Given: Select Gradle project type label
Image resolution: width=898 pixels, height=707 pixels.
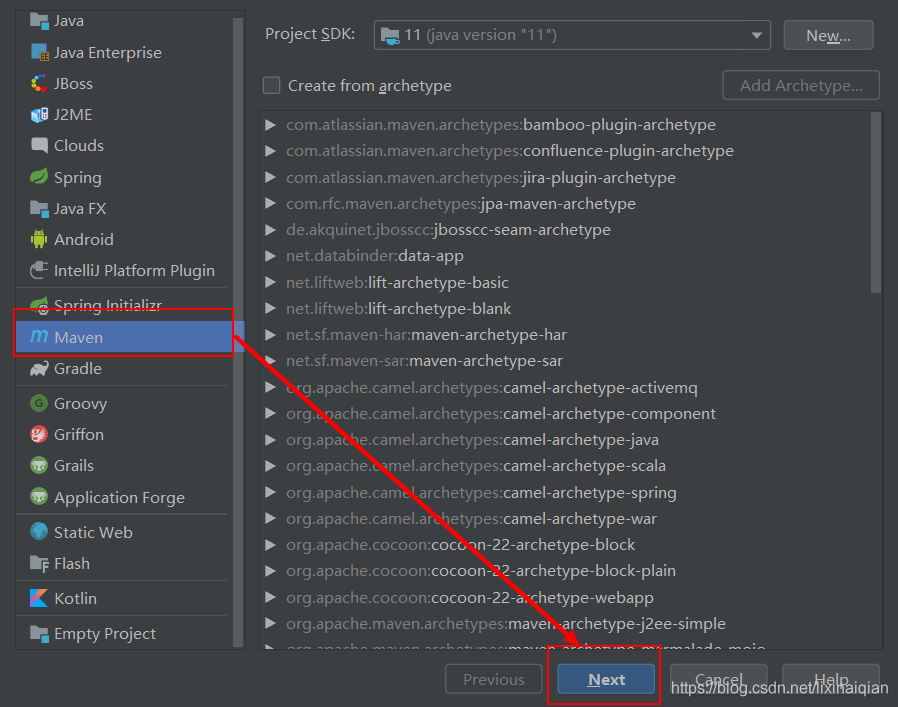Looking at the screenshot, I should coord(77,368).
